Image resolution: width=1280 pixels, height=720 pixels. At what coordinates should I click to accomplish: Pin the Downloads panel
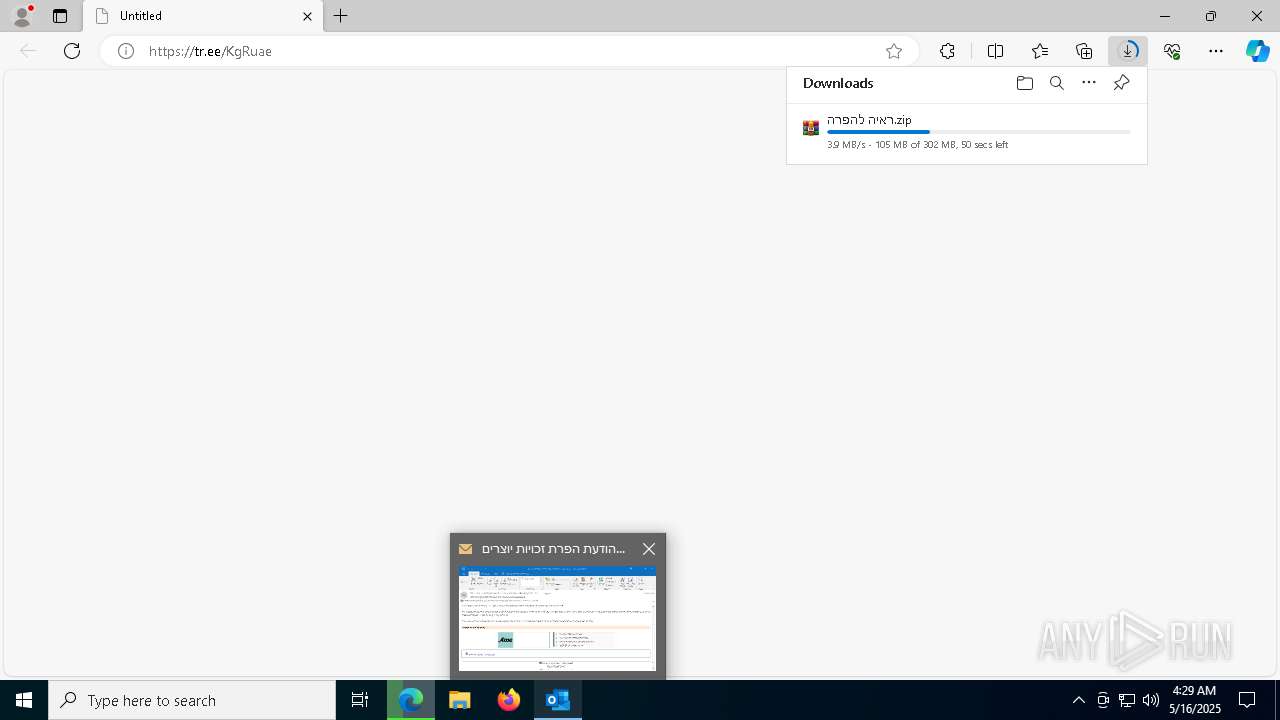pos(1121,83)
